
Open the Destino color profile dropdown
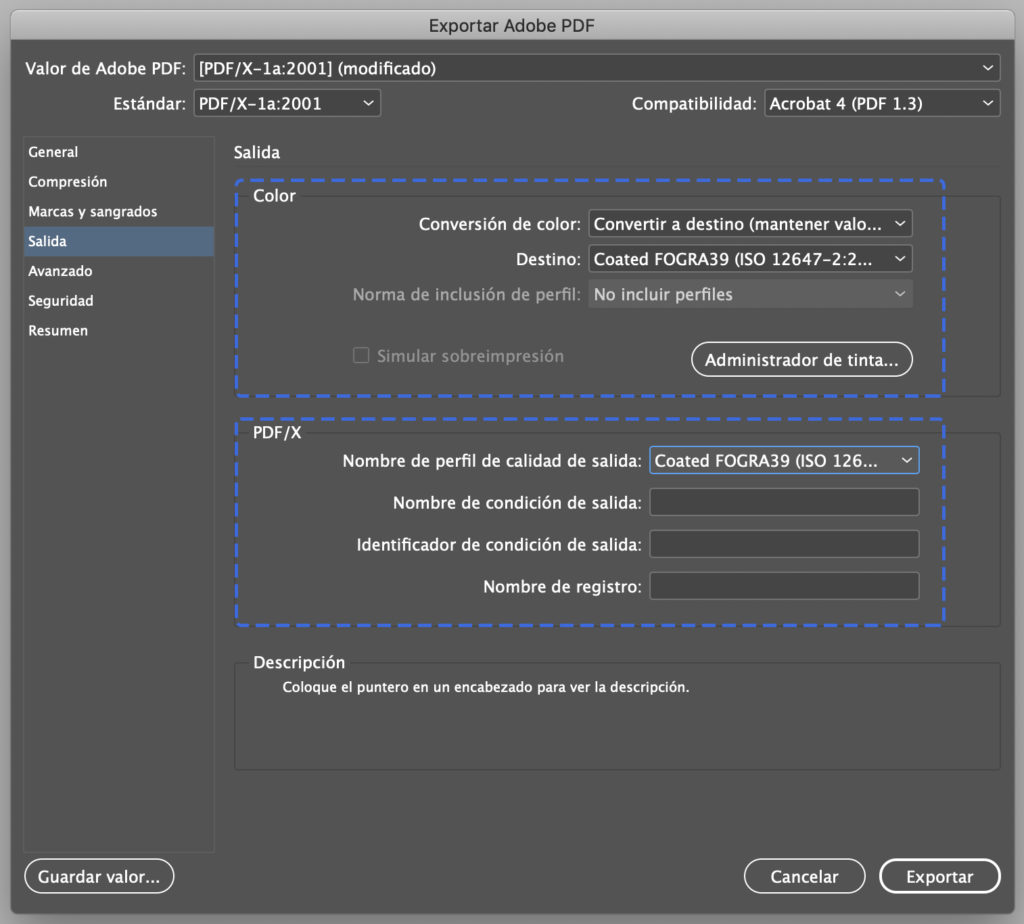click(x=750, y=259)
